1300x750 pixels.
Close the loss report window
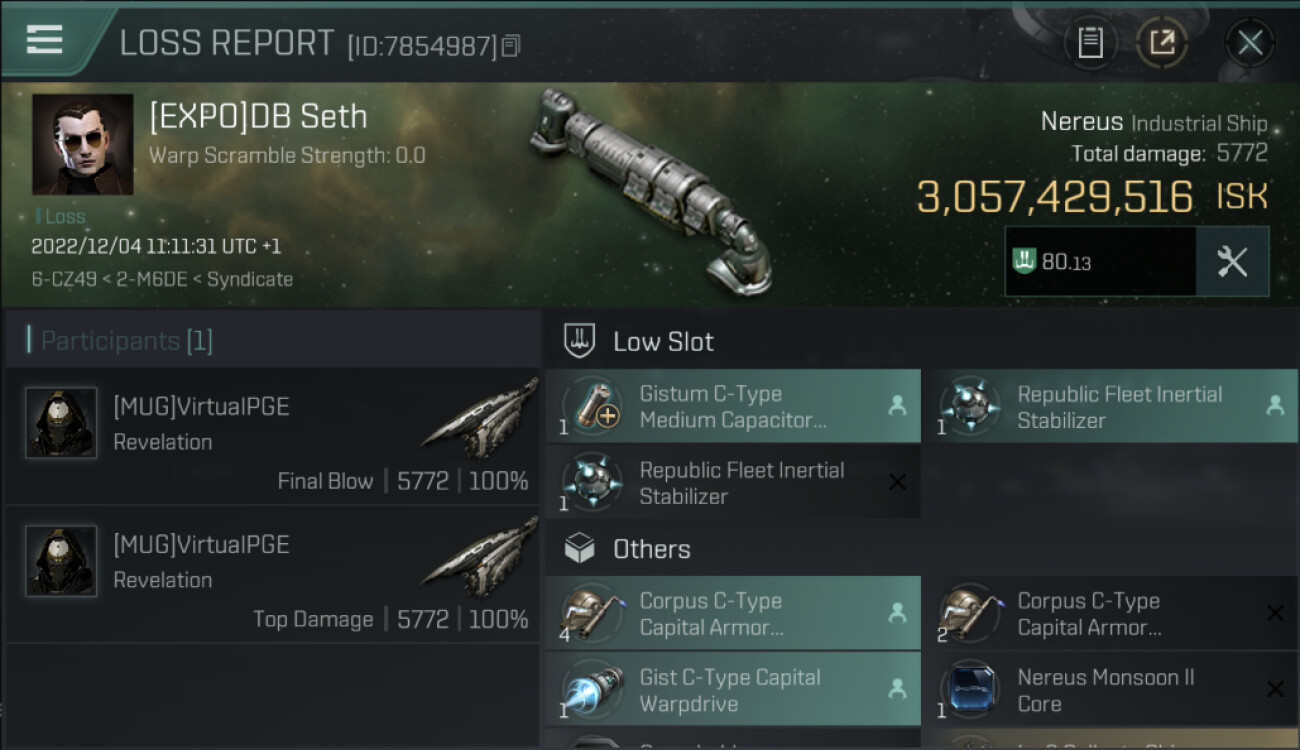pyautogui.click(x=1249, y=42)
